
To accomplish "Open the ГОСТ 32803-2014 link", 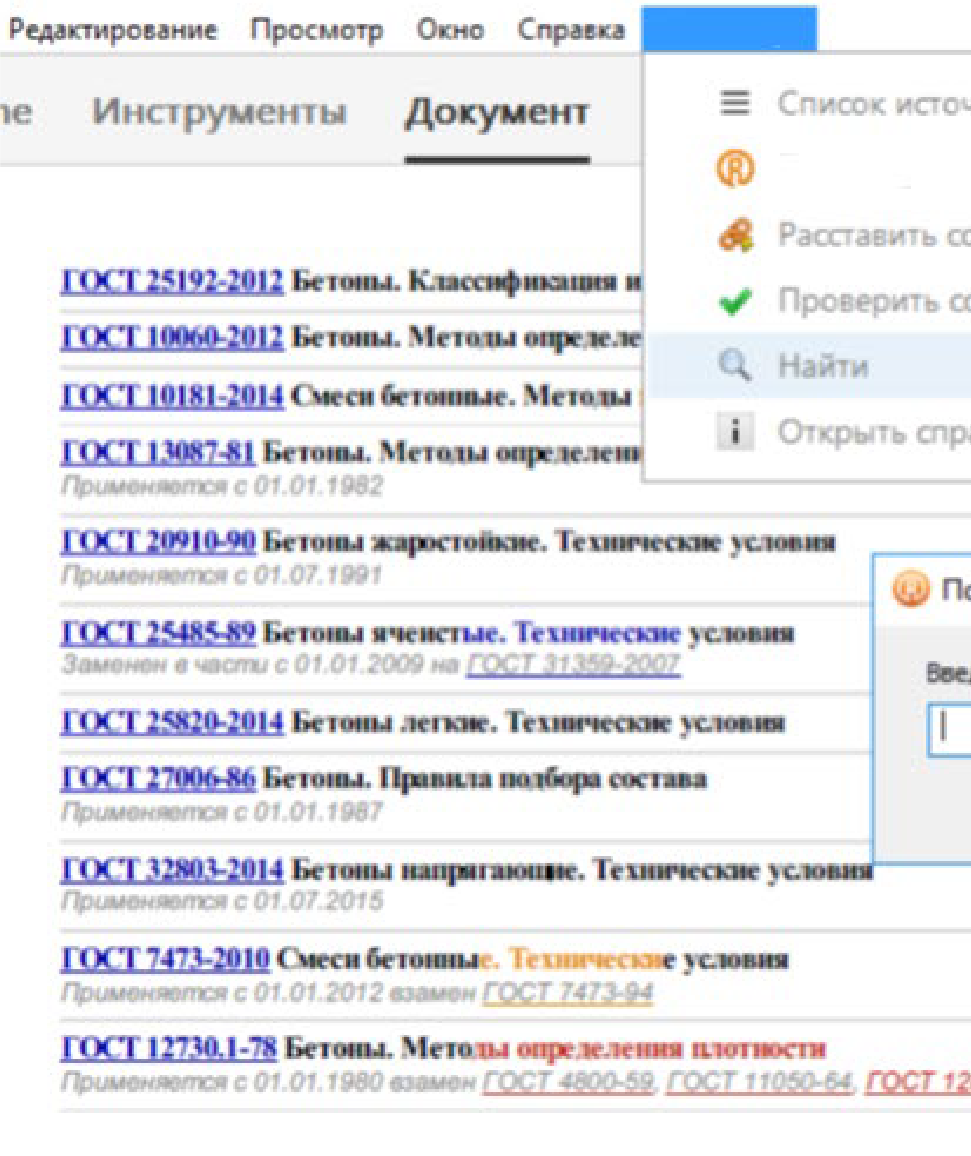I will click(x=172, y=870).
